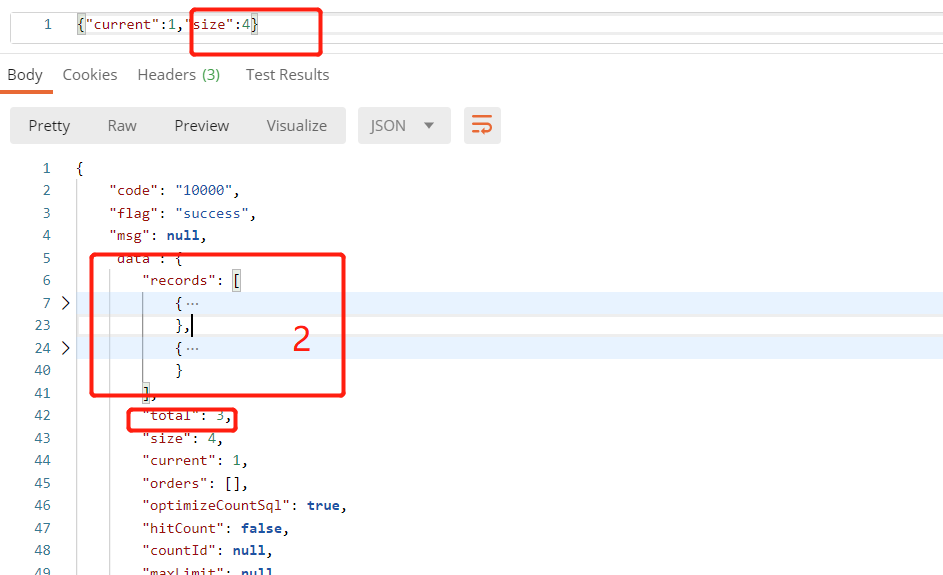Click the "records" key in the response
The width and height of the screenshot is (943, 575).
click(180, 281)
